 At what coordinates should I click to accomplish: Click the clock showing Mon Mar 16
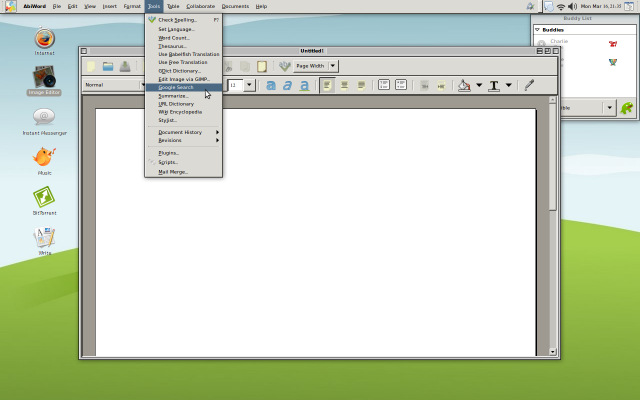click(600, 6)
